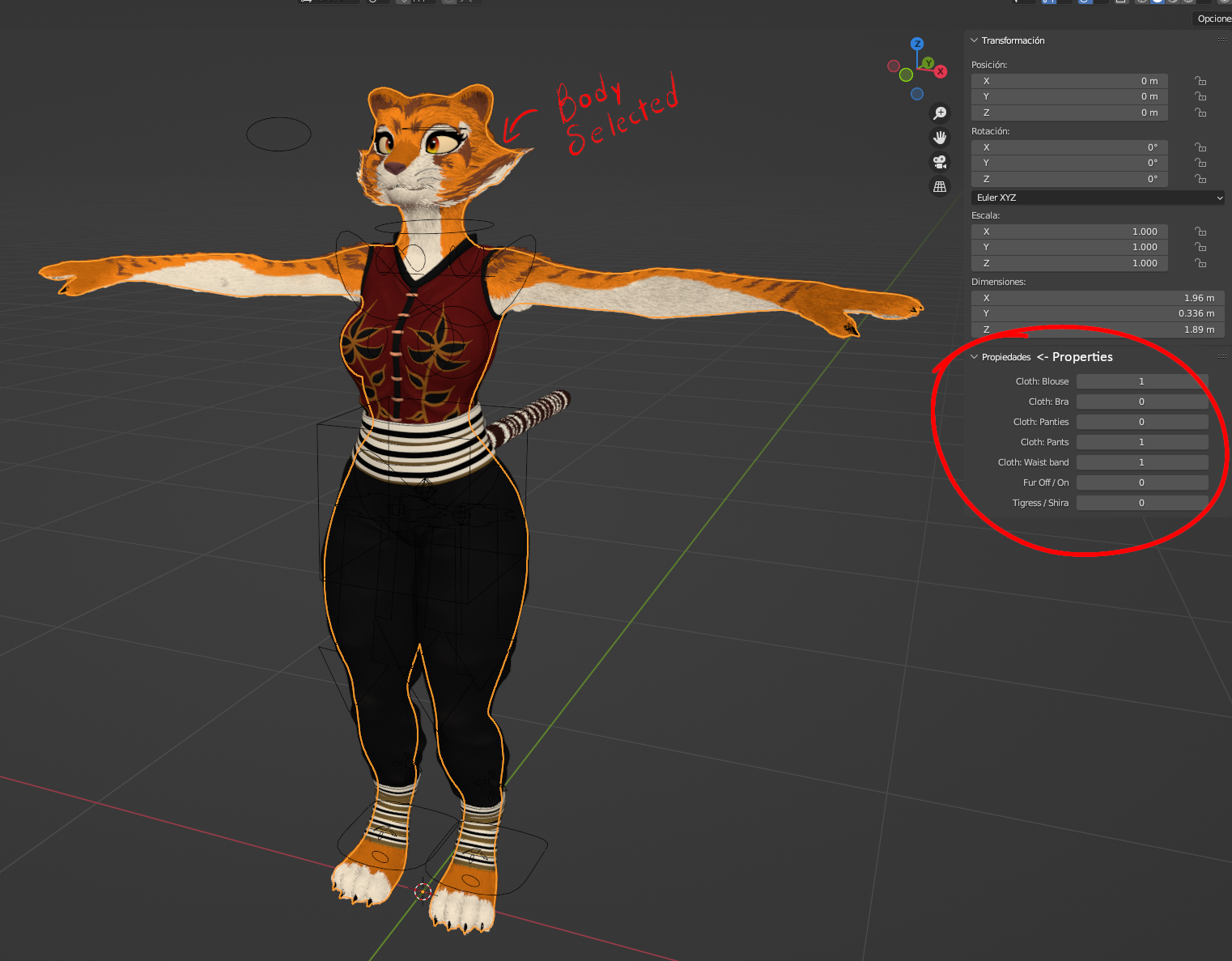Grab the Propiedades panel drag grip
Screen dimensions: 1232x961
[x=1221, y=357]
